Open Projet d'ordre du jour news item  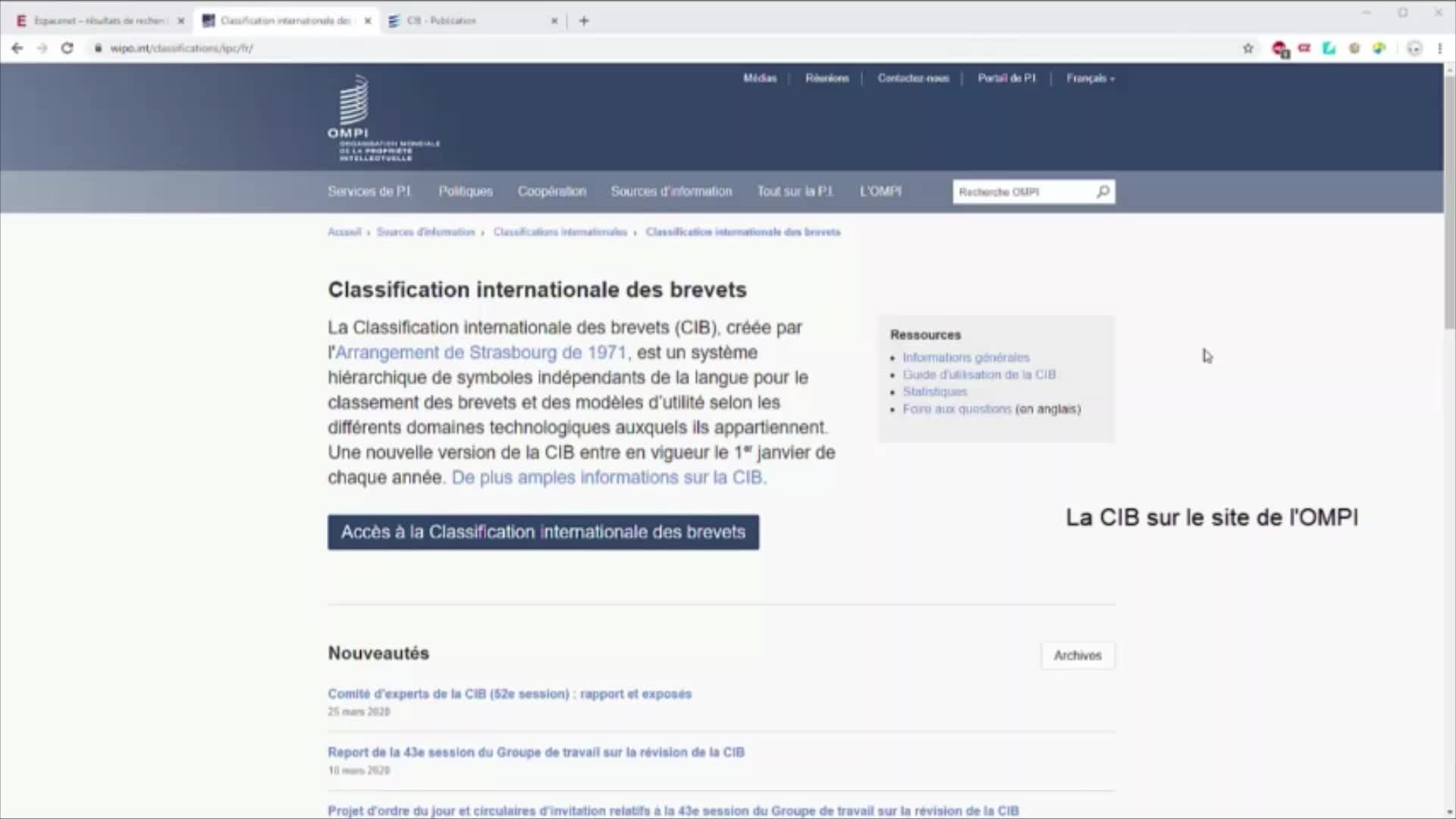click(673, 811)
